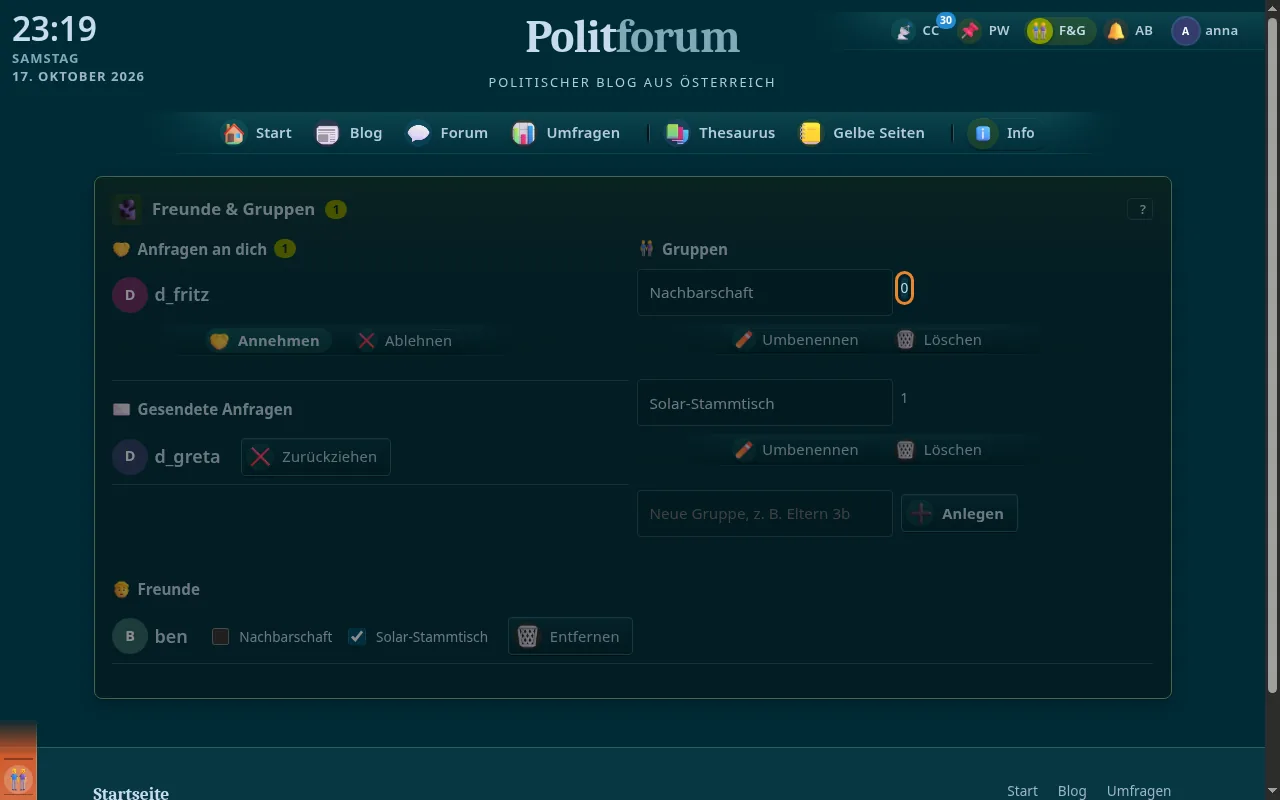The height and width of the screenshot is (800, 1280).
Task: Delete the Solar-Stammtisch group
Action: 939,450
